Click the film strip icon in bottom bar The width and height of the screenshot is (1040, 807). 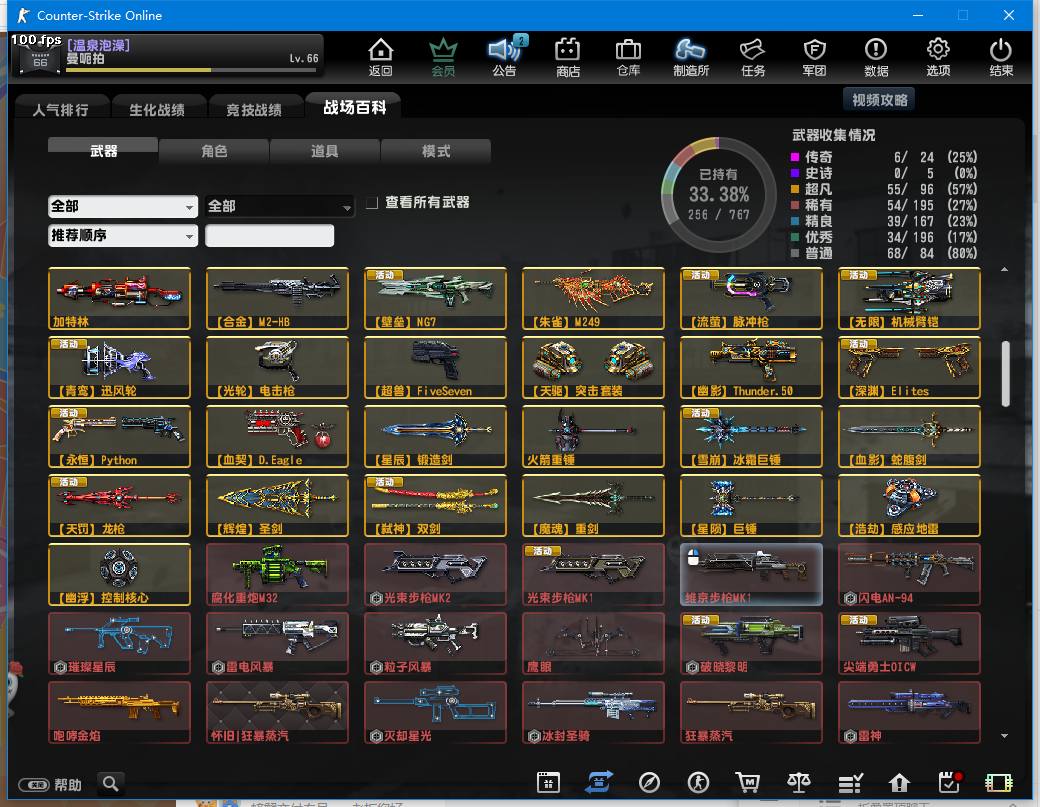tap(999, 783)
